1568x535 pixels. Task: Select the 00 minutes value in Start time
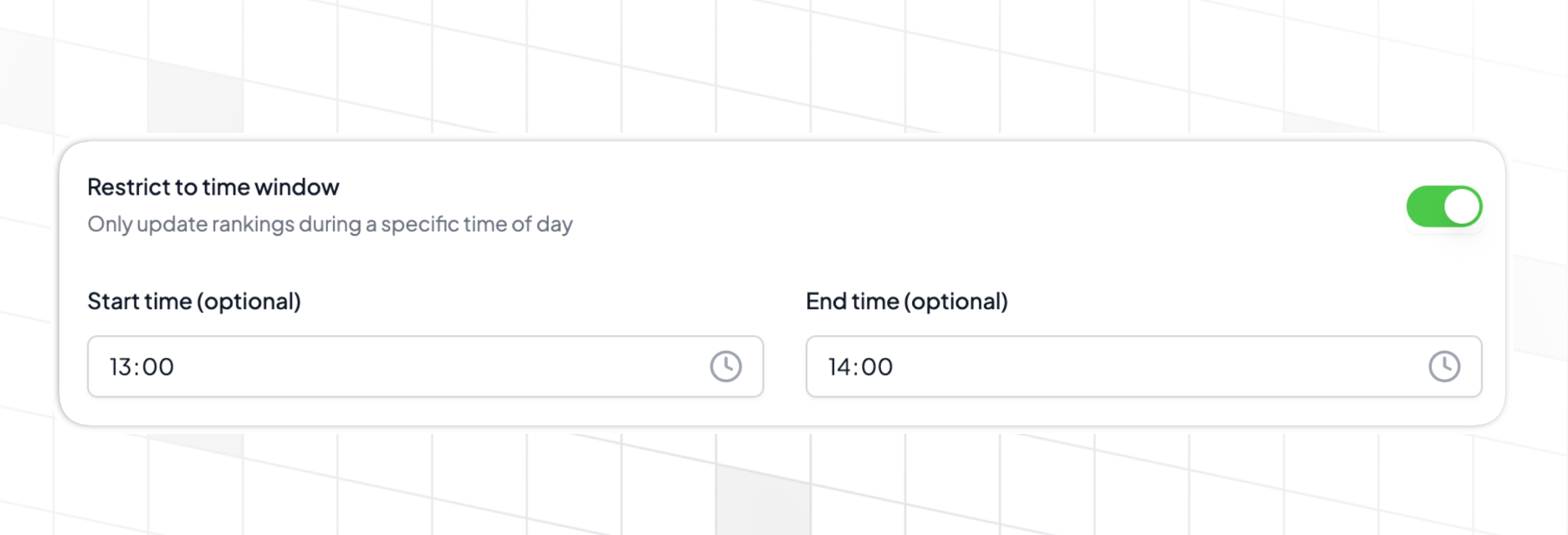[x=158, y=367]
